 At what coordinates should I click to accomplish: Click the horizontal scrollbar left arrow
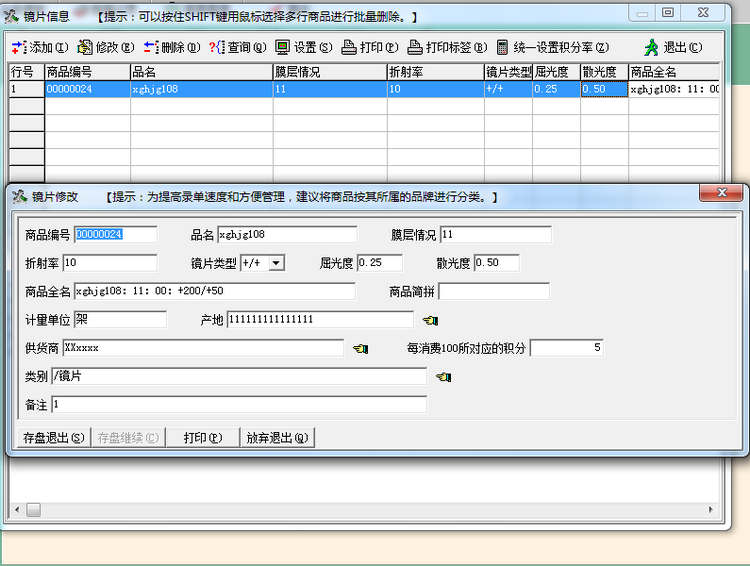coord(17,510)
